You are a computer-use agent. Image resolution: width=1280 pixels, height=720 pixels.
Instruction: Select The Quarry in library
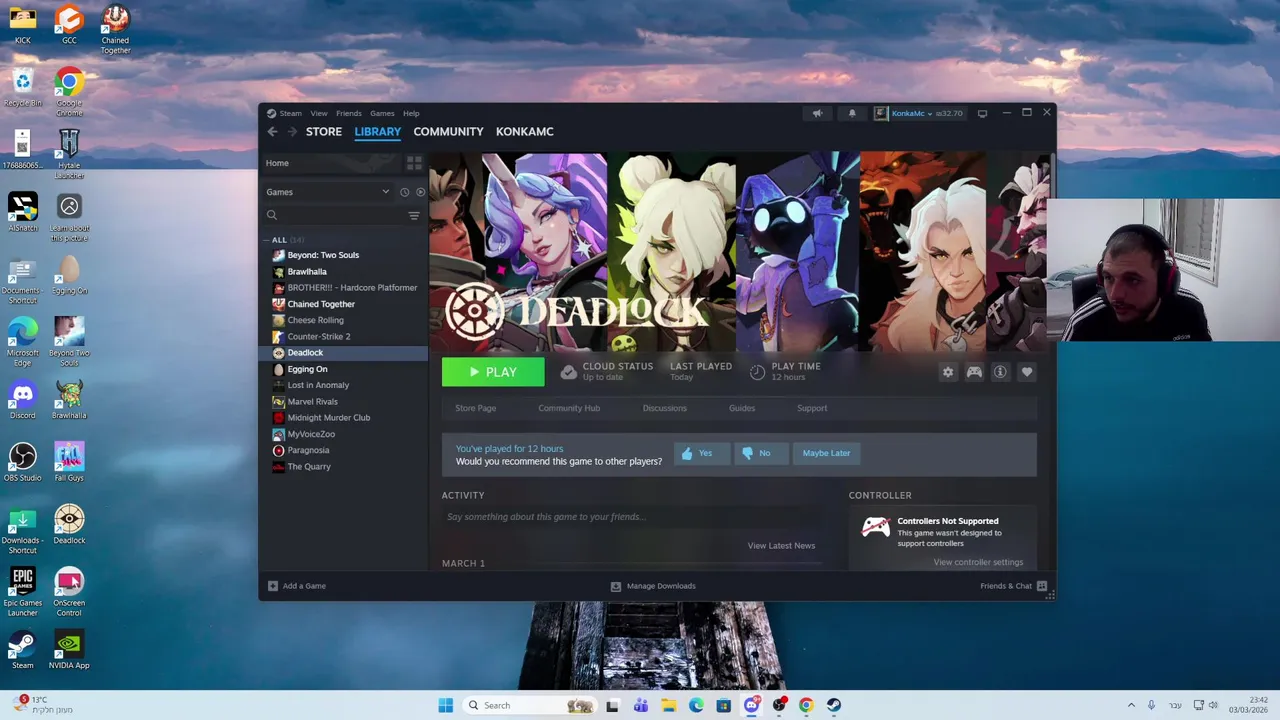tap(308, 467)
